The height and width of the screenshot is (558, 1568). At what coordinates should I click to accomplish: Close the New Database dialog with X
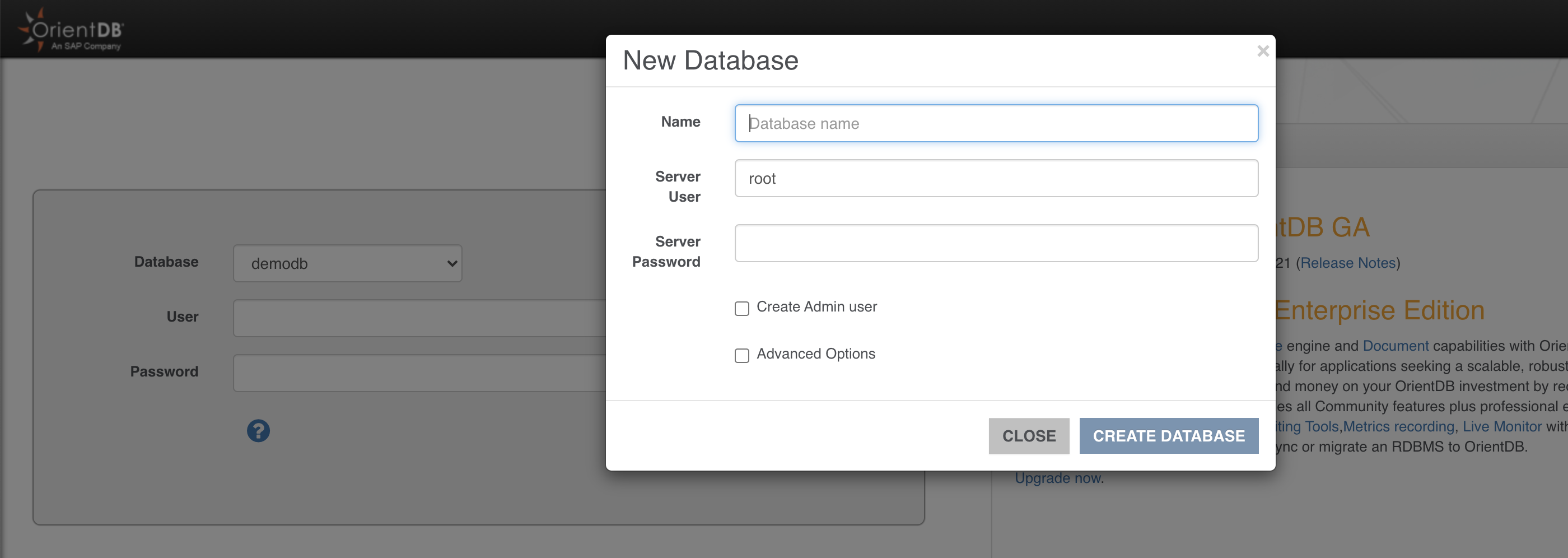click(1262, 51)
